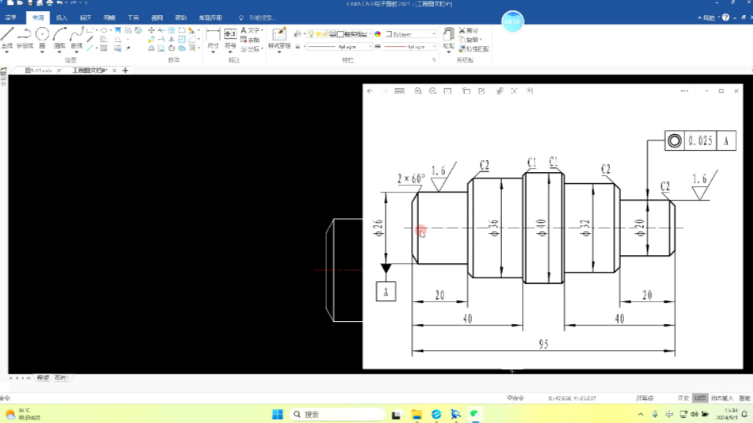Switch to the Insert ribbon tab

tap(62, 18)
